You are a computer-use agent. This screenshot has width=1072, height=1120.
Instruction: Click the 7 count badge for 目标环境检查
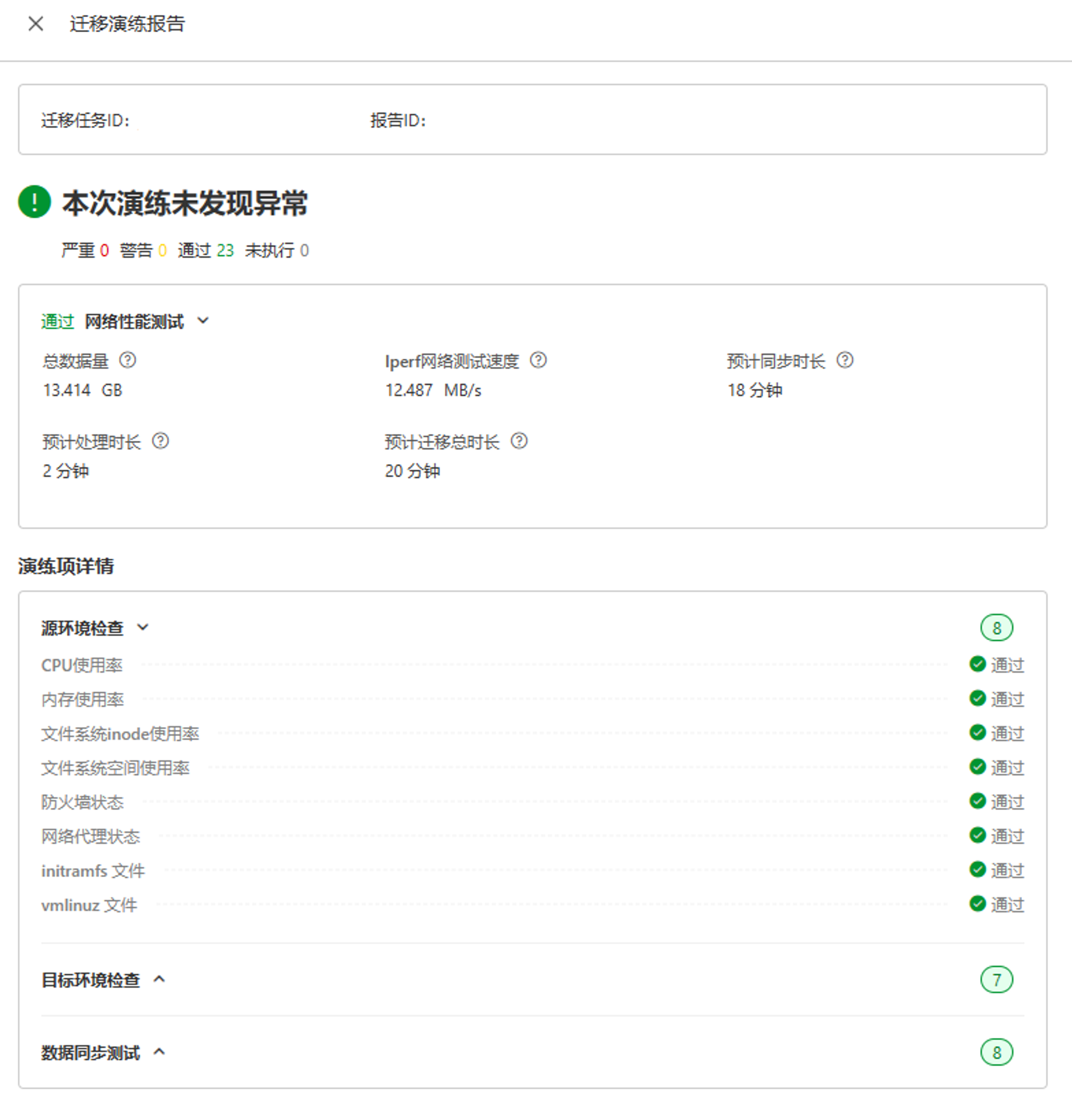pyautogui.click(x=996, y=980)
